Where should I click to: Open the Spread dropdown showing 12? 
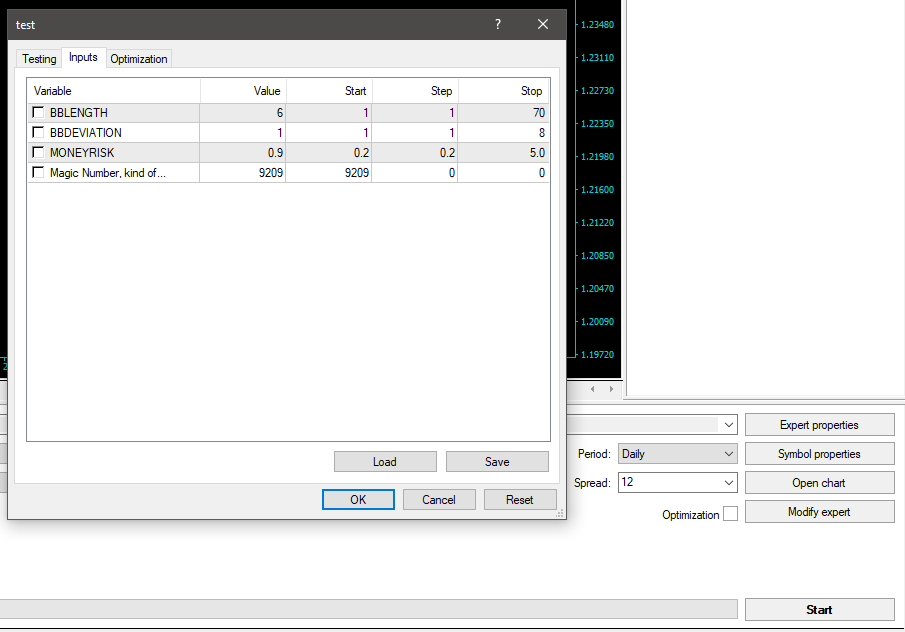677,483
